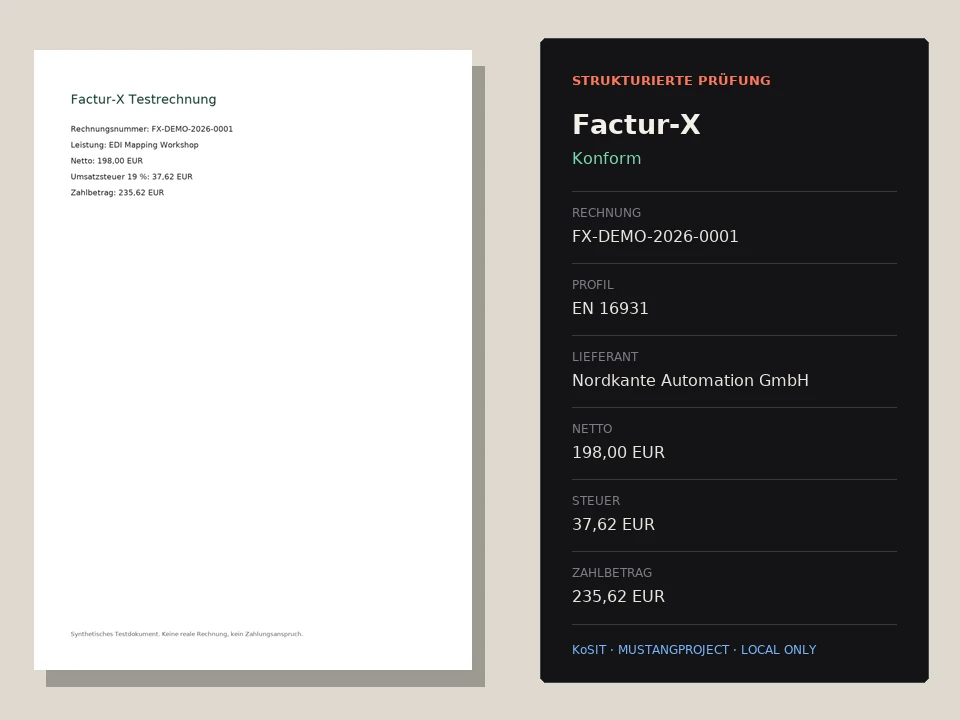Image resolution: width=960 pixels, height=720 pixels.
Task: Click the LOCAL ONLY footer label
Action: point(779,650)
